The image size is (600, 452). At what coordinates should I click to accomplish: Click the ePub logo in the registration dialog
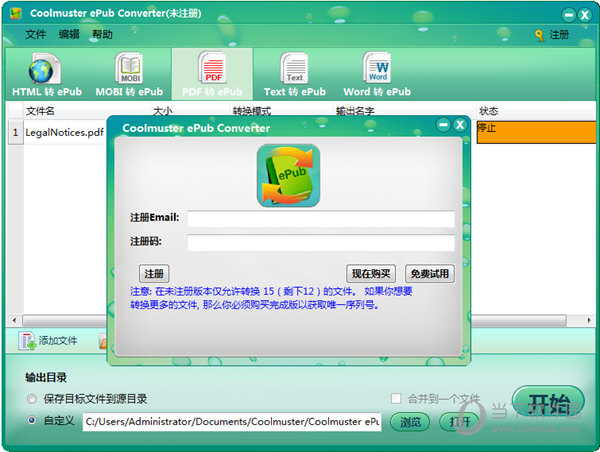coord(289,175)
